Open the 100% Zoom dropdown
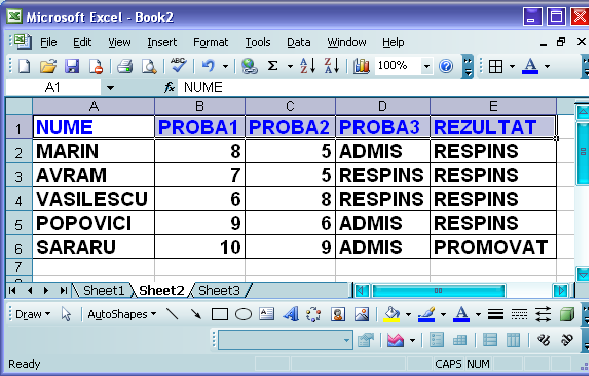 [426, 67]
